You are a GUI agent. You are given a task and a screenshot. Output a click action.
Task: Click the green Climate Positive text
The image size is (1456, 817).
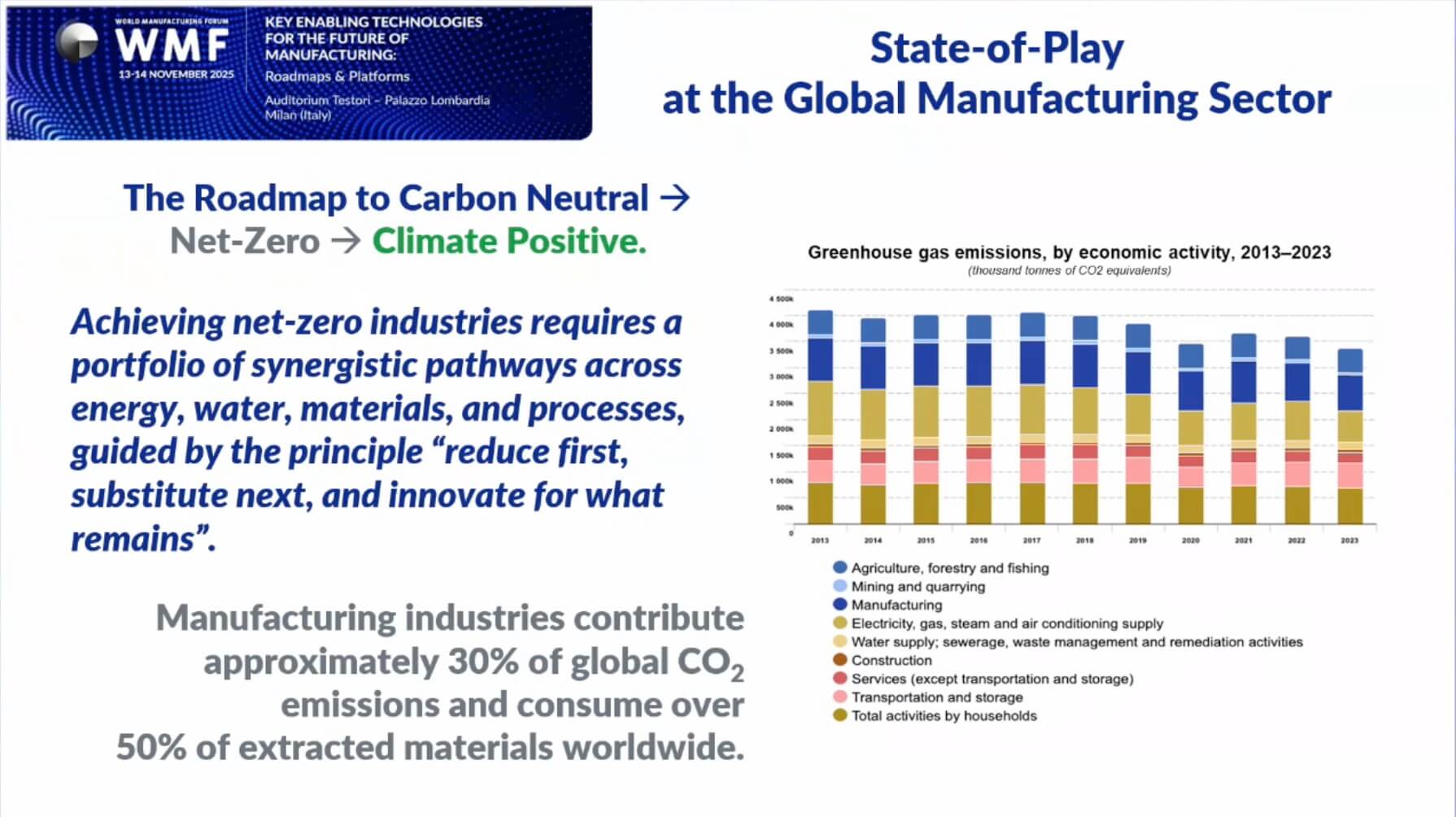(509, 241)
